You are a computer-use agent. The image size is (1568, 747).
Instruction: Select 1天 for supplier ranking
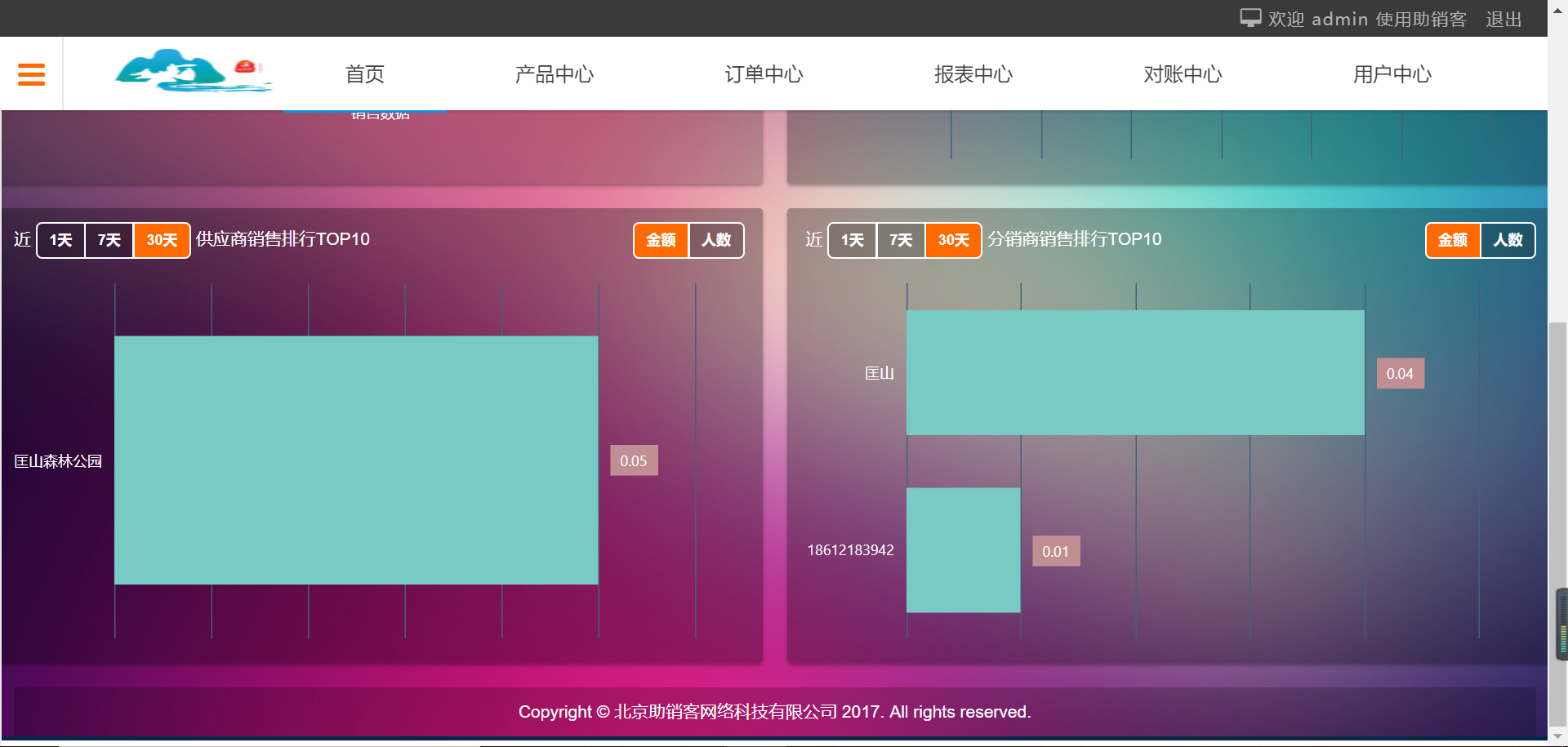(61, 240)
